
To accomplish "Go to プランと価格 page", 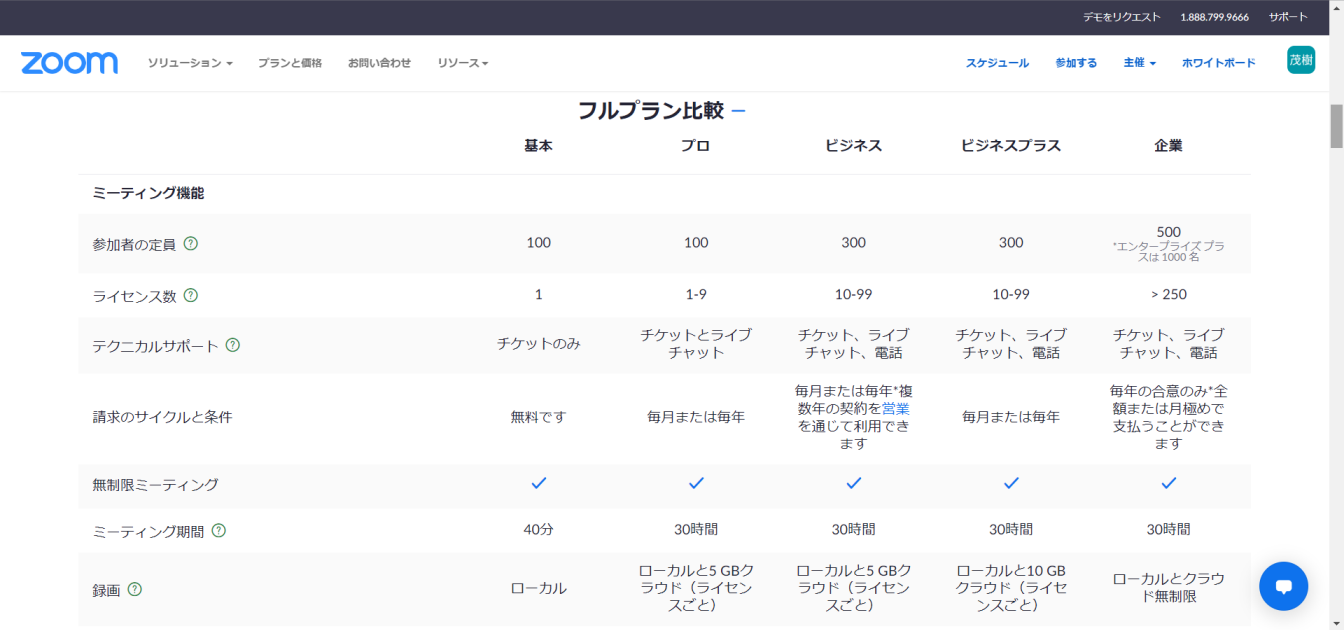I will (x=290, y=63).
